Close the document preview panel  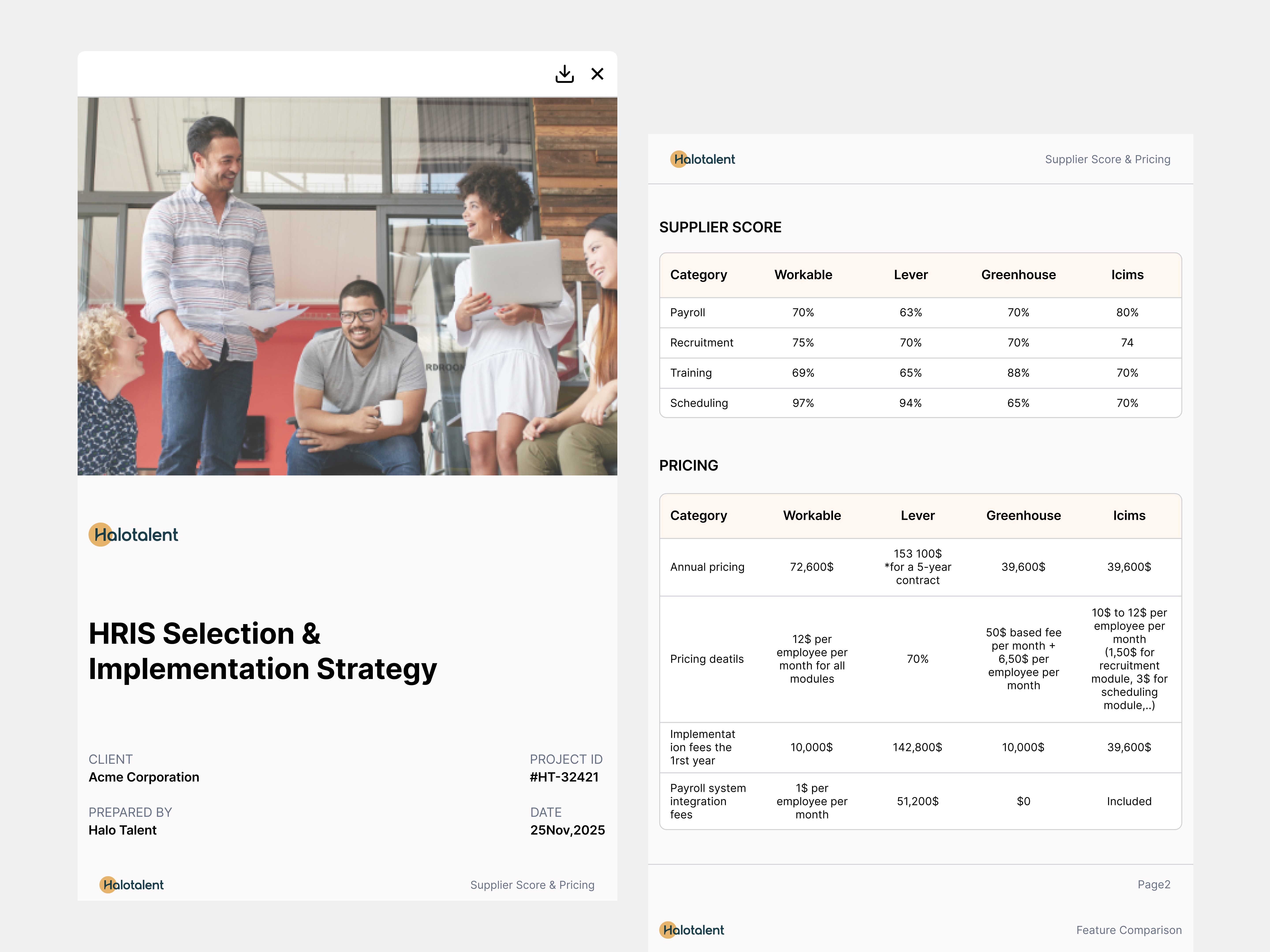[597, 74]
